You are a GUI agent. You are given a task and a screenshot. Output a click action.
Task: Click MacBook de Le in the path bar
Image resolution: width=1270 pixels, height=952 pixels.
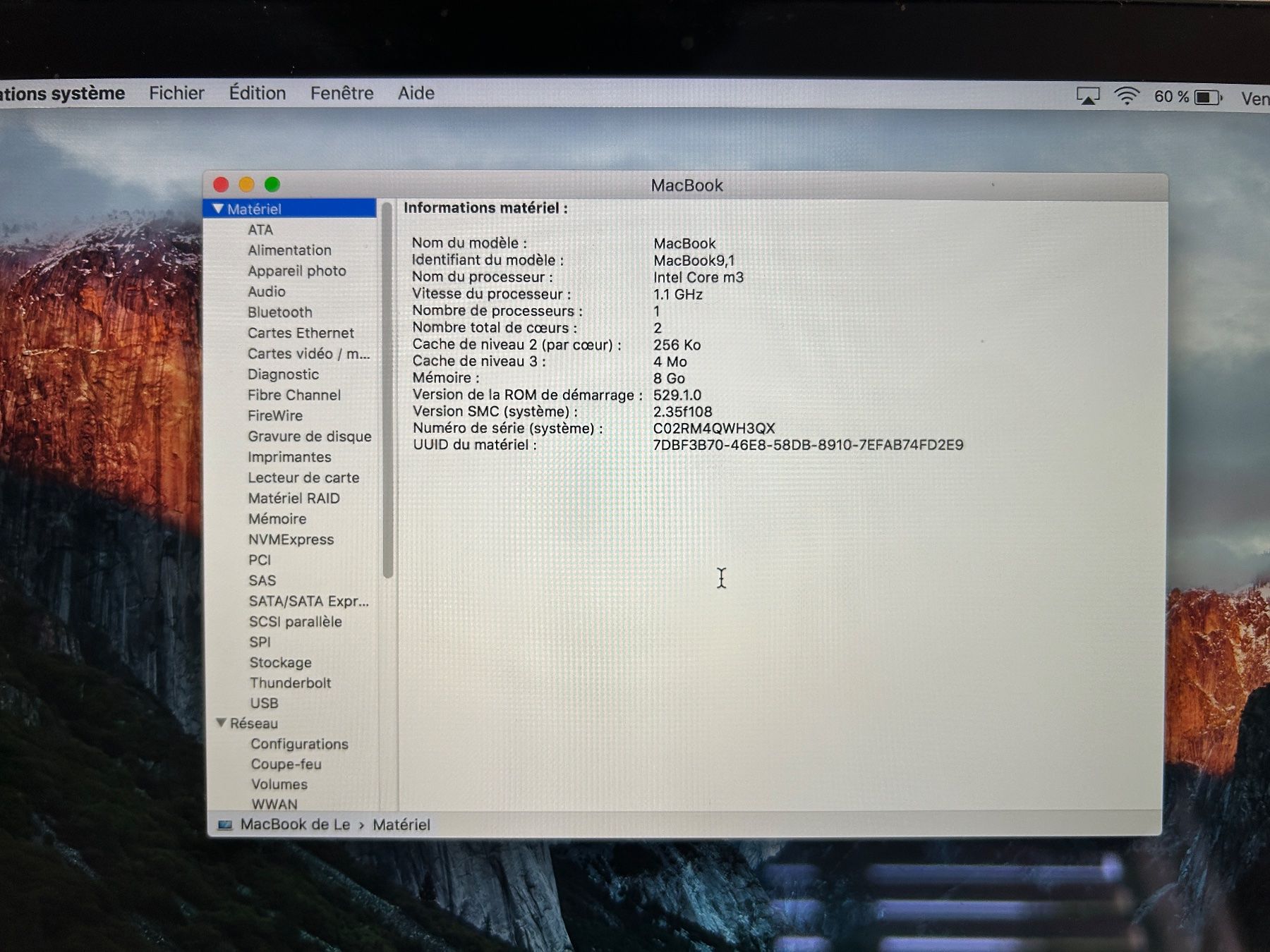point(295,825)
